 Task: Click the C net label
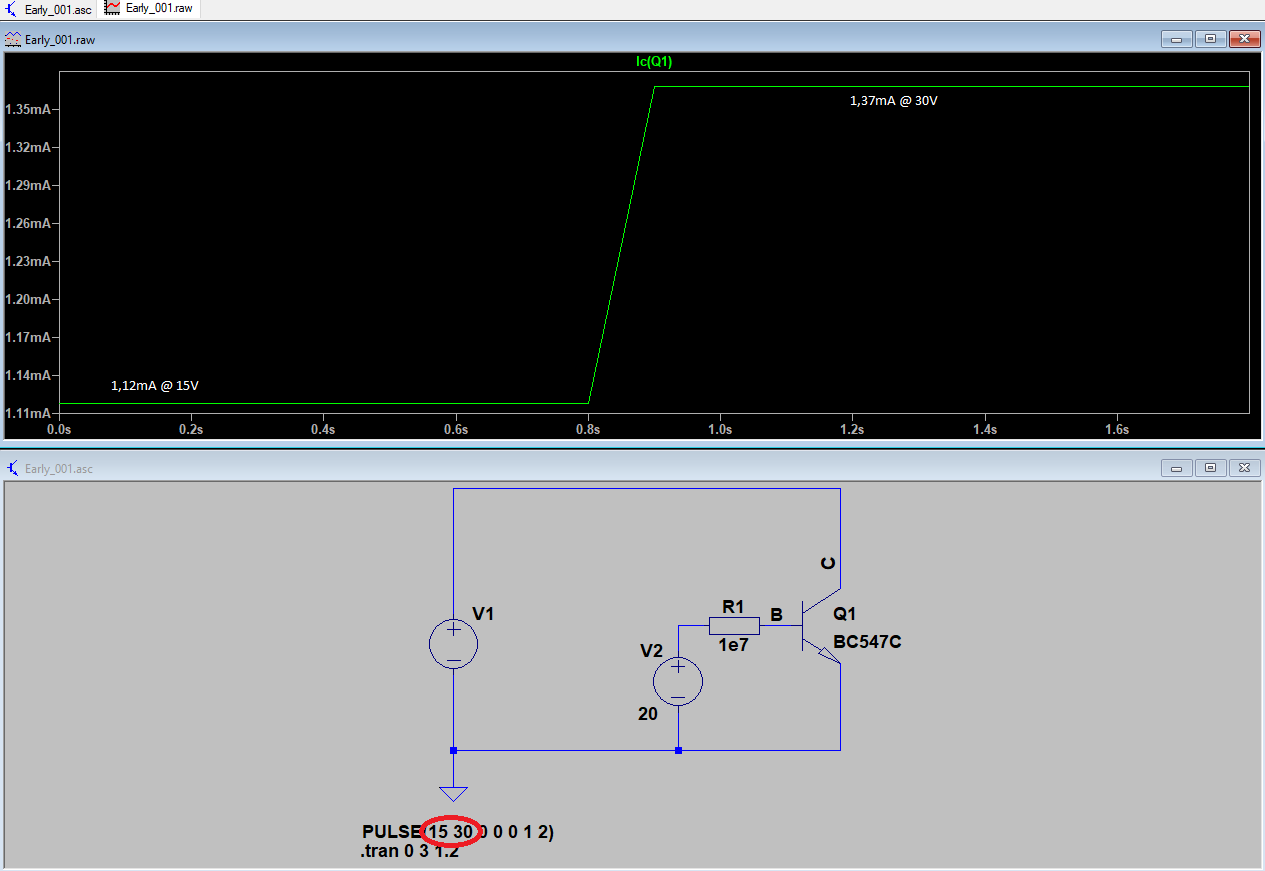[x=828, y=563]
